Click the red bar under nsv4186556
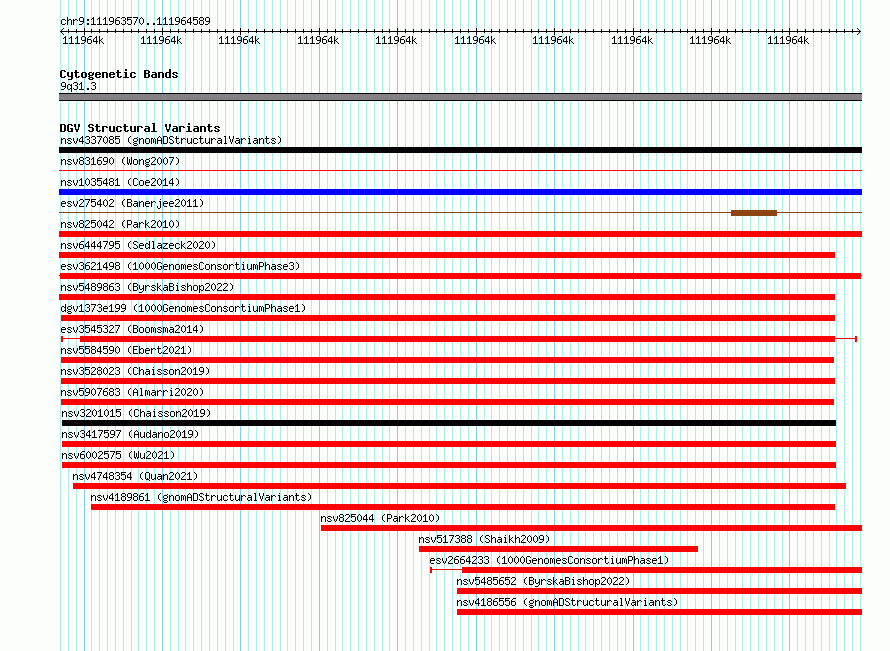This screenshot has height=651, width=890. [x=660, y=612]
